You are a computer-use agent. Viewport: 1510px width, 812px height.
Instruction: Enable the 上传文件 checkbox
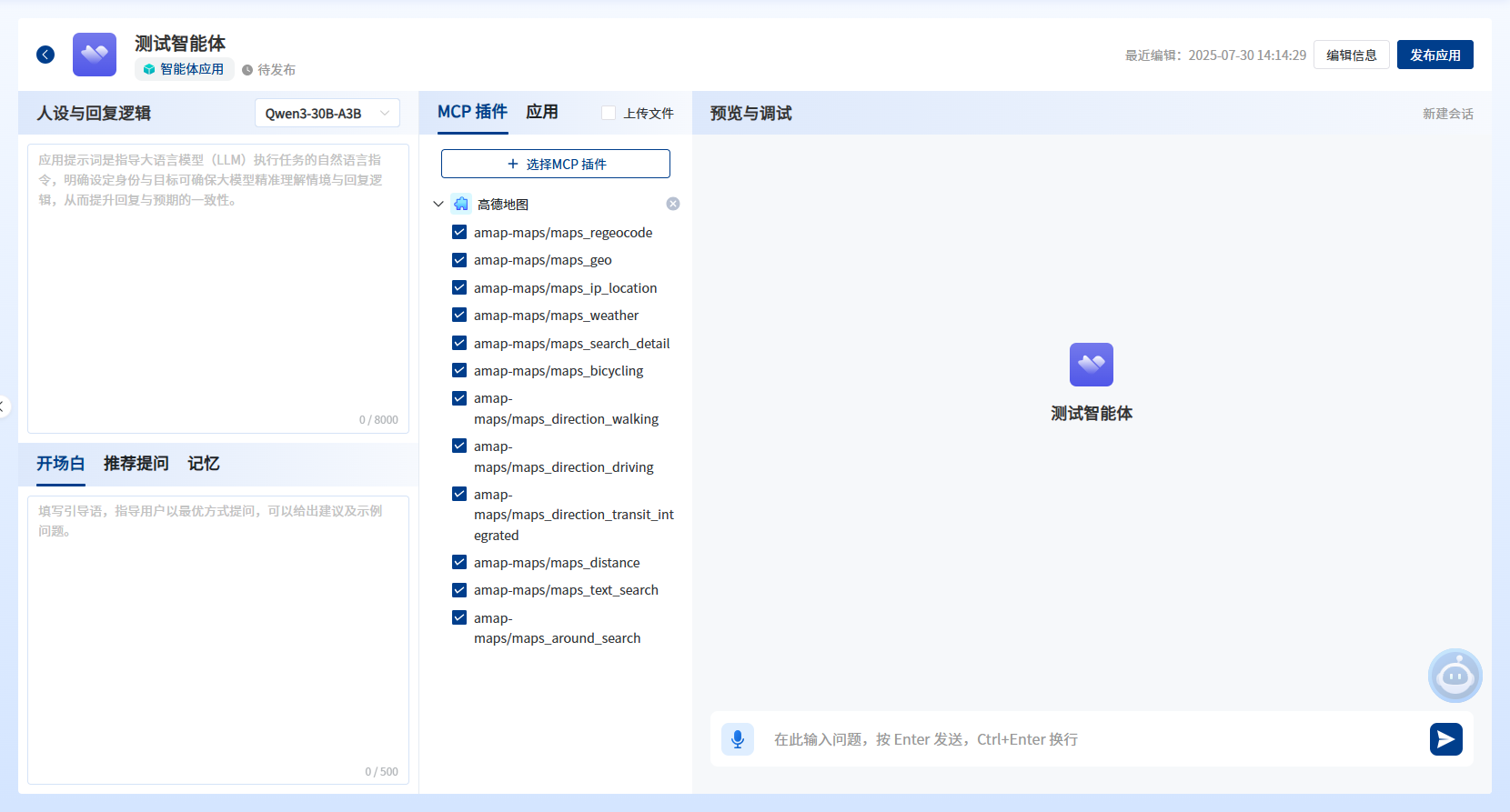point(609,113)
